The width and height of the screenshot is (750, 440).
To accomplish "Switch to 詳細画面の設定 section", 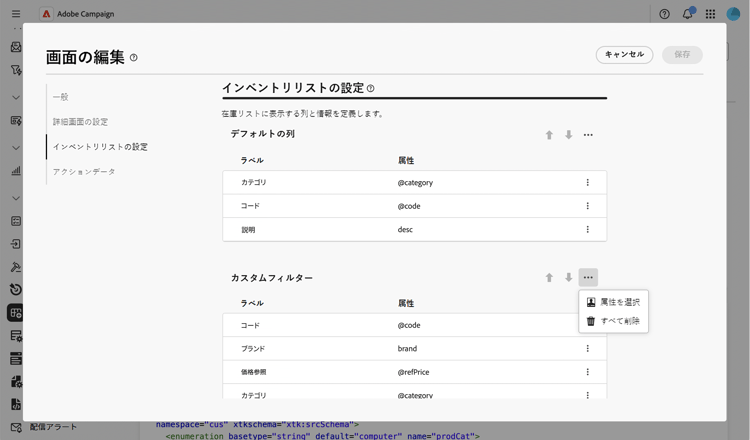I will tap(80, 122).
